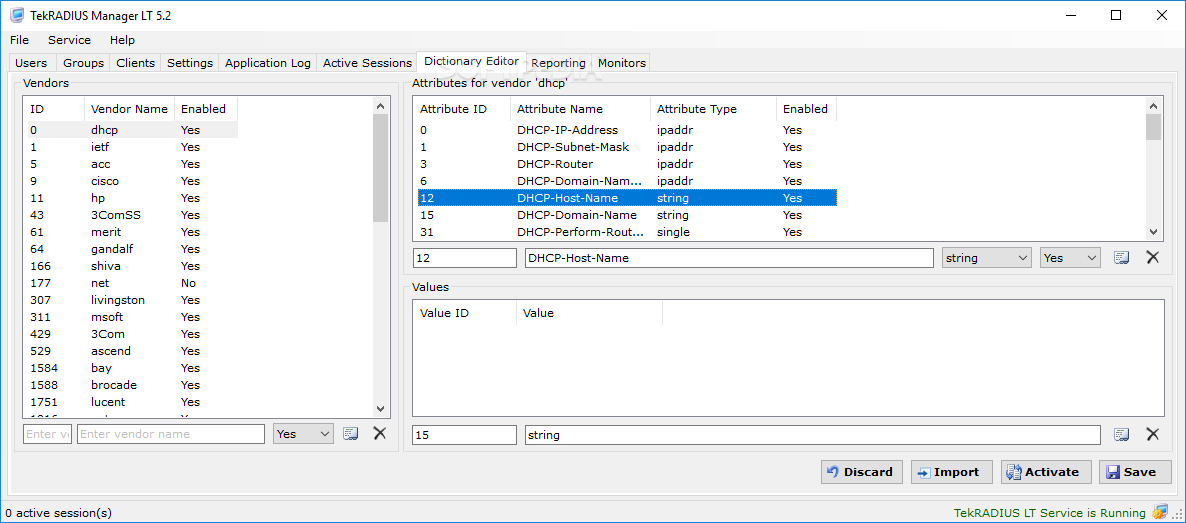Click the value field showing string

click(x=813, y=435)
